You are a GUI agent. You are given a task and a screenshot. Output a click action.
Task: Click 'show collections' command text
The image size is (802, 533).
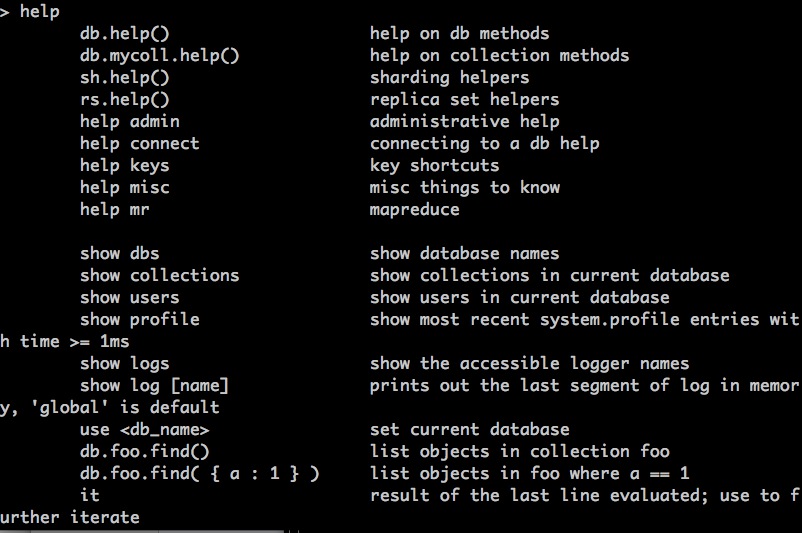159,275
